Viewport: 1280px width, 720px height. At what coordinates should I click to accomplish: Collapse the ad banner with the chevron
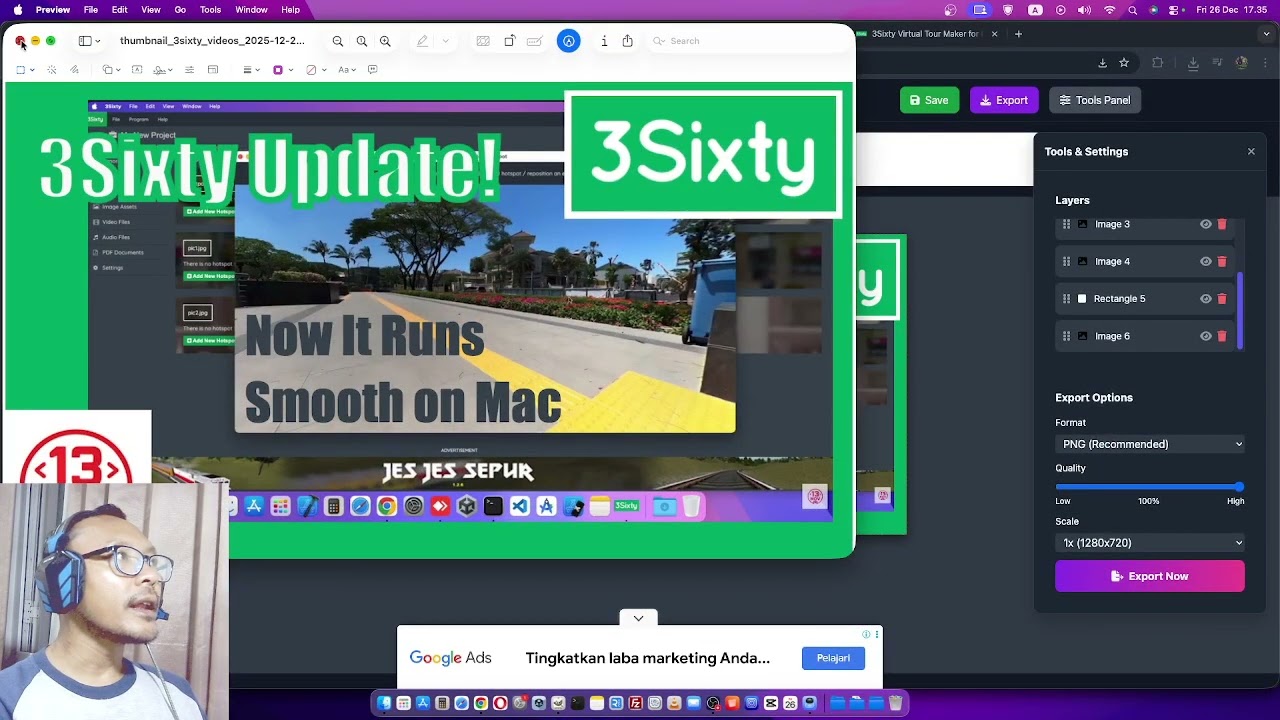point(638,618)
